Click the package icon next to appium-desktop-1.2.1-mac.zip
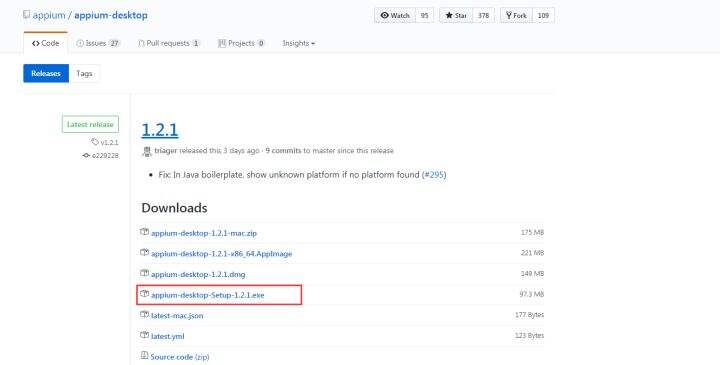Screen dimensions: 720x365 coord(145,232)
